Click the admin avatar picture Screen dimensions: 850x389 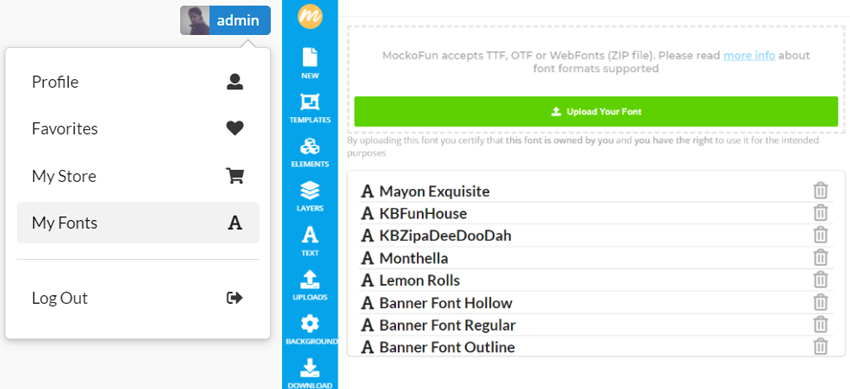click(x=195, y=21)
